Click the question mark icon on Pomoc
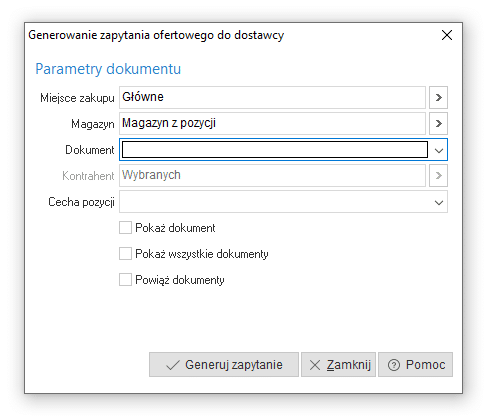Image resolution: width=486 pixels, height=417 pixels. (x=393, y=365)
